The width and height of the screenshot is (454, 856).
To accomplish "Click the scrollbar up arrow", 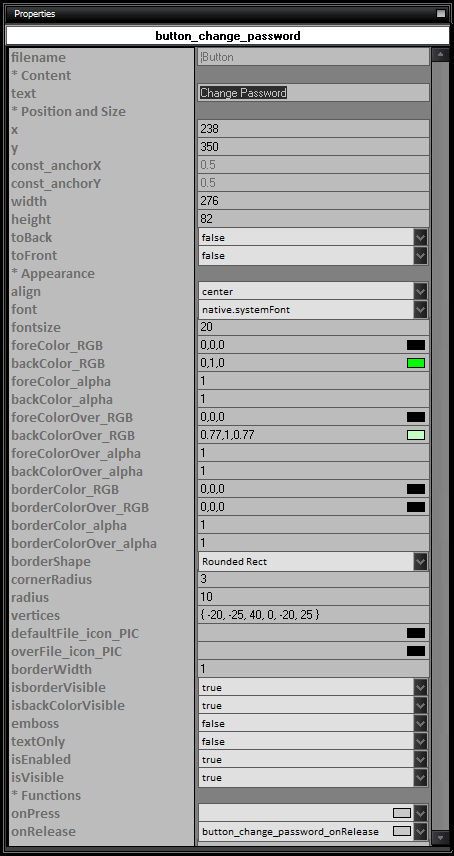I will pos(440,55).
